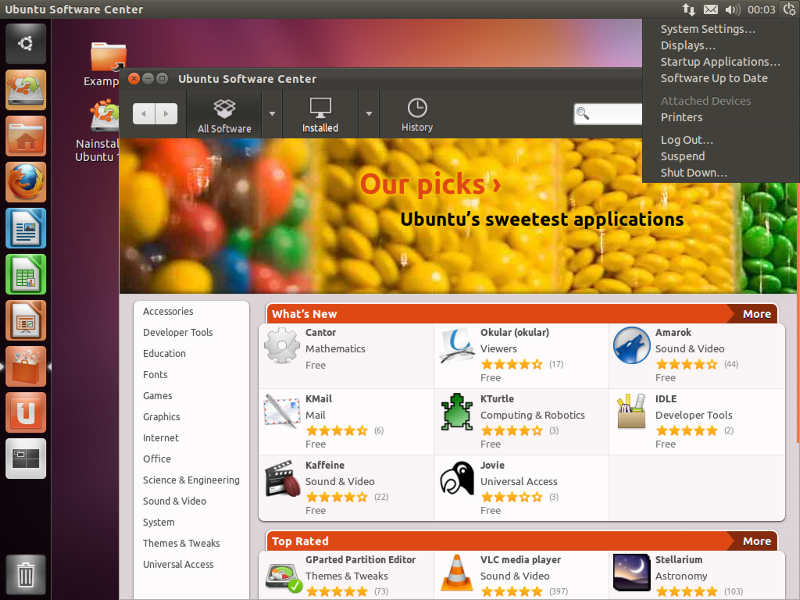Click the KTurtle green turtle icon
The width and height of the screenshot is (800, 600).
(x=457, y=411)
